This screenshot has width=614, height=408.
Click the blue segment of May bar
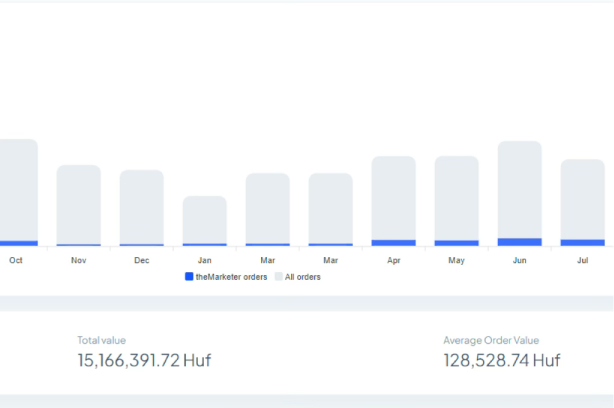tap(456, 243)
